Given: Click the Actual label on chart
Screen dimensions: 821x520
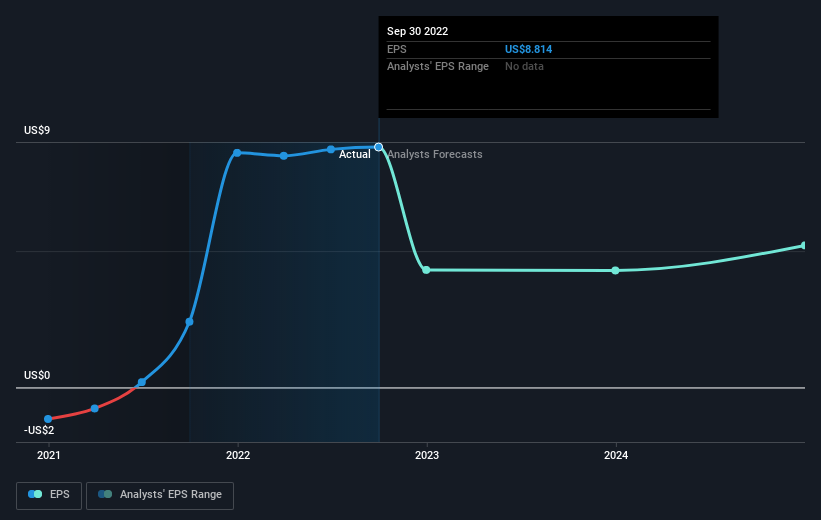Looking at the screenshot, I should point(354,154).
